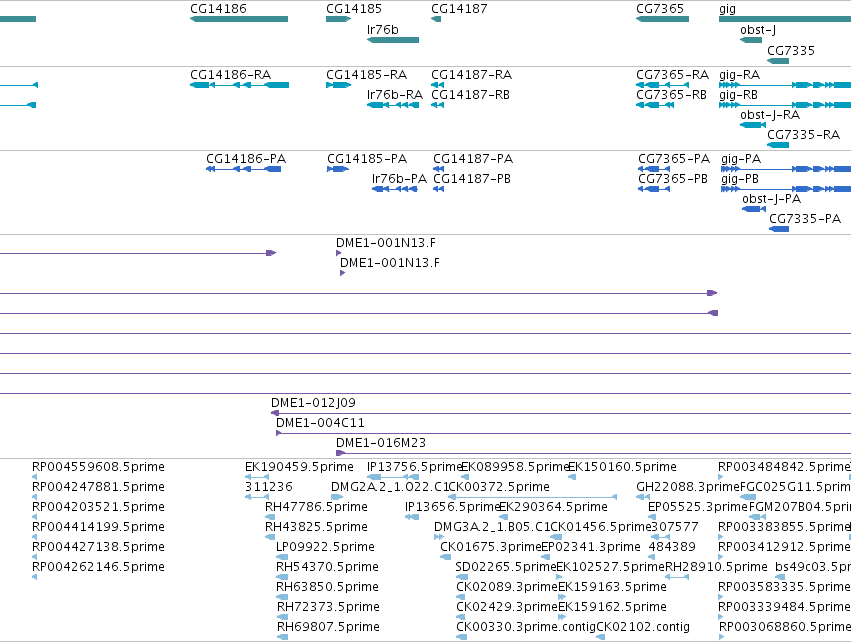Viewport: 851px width, 642px height.
Task: Open the IP13656.5prime EST label
Action: (x=452, y=507)
